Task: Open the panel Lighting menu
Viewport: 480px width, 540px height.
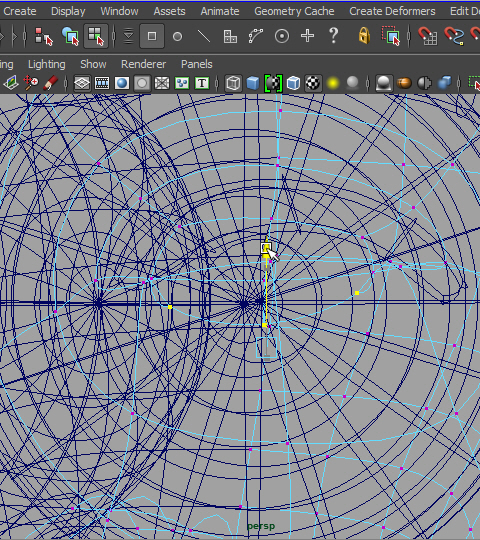Action: [x=47, y=64]
